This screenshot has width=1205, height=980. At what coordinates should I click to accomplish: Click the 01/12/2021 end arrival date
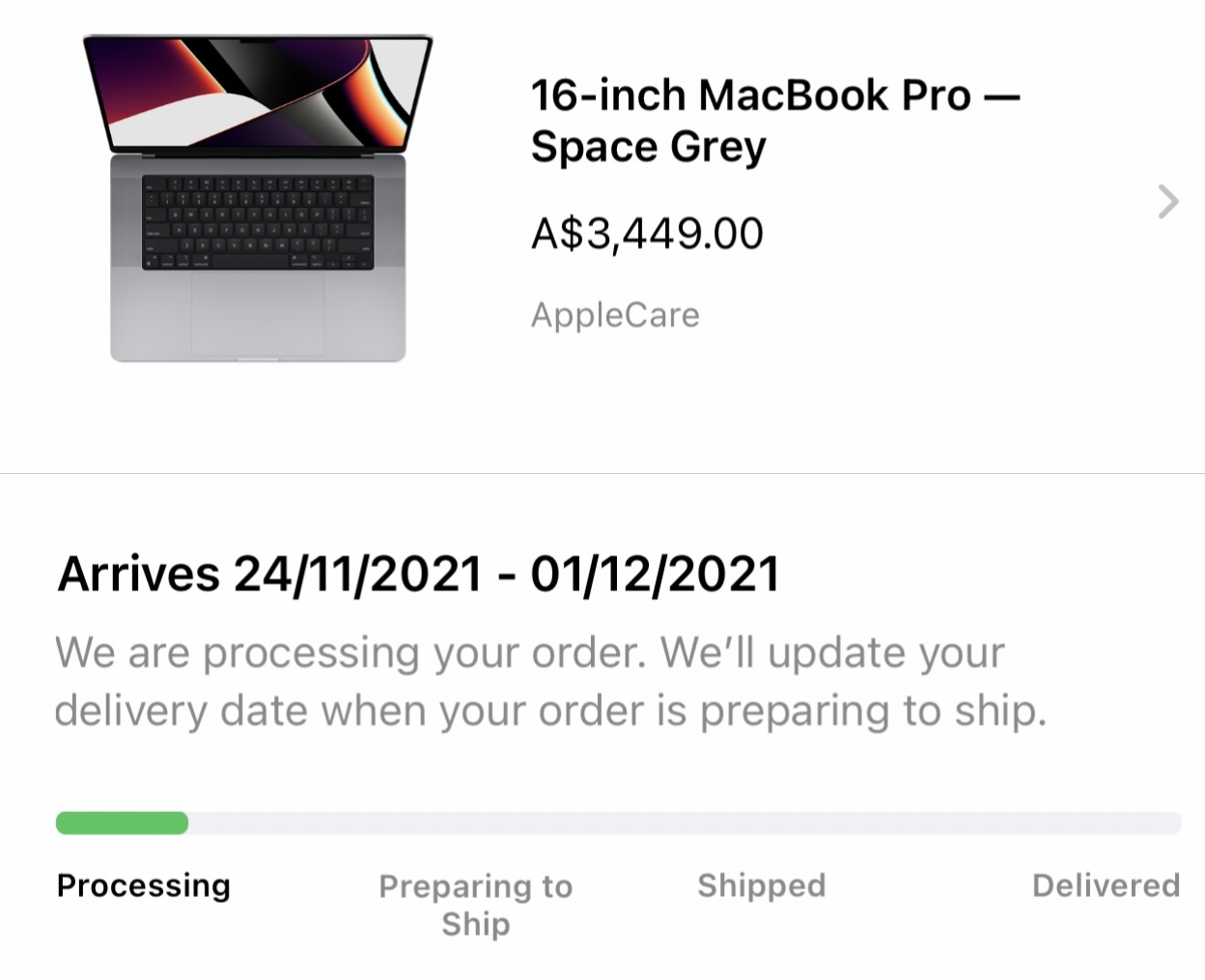click(655, 574)
